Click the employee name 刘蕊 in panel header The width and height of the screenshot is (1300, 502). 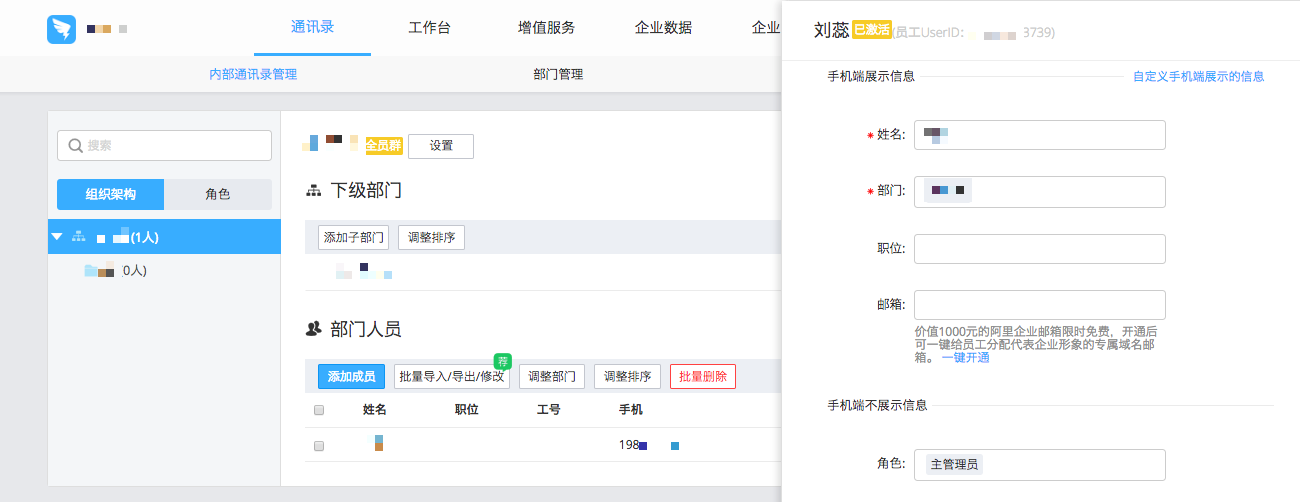click(832, 31)
